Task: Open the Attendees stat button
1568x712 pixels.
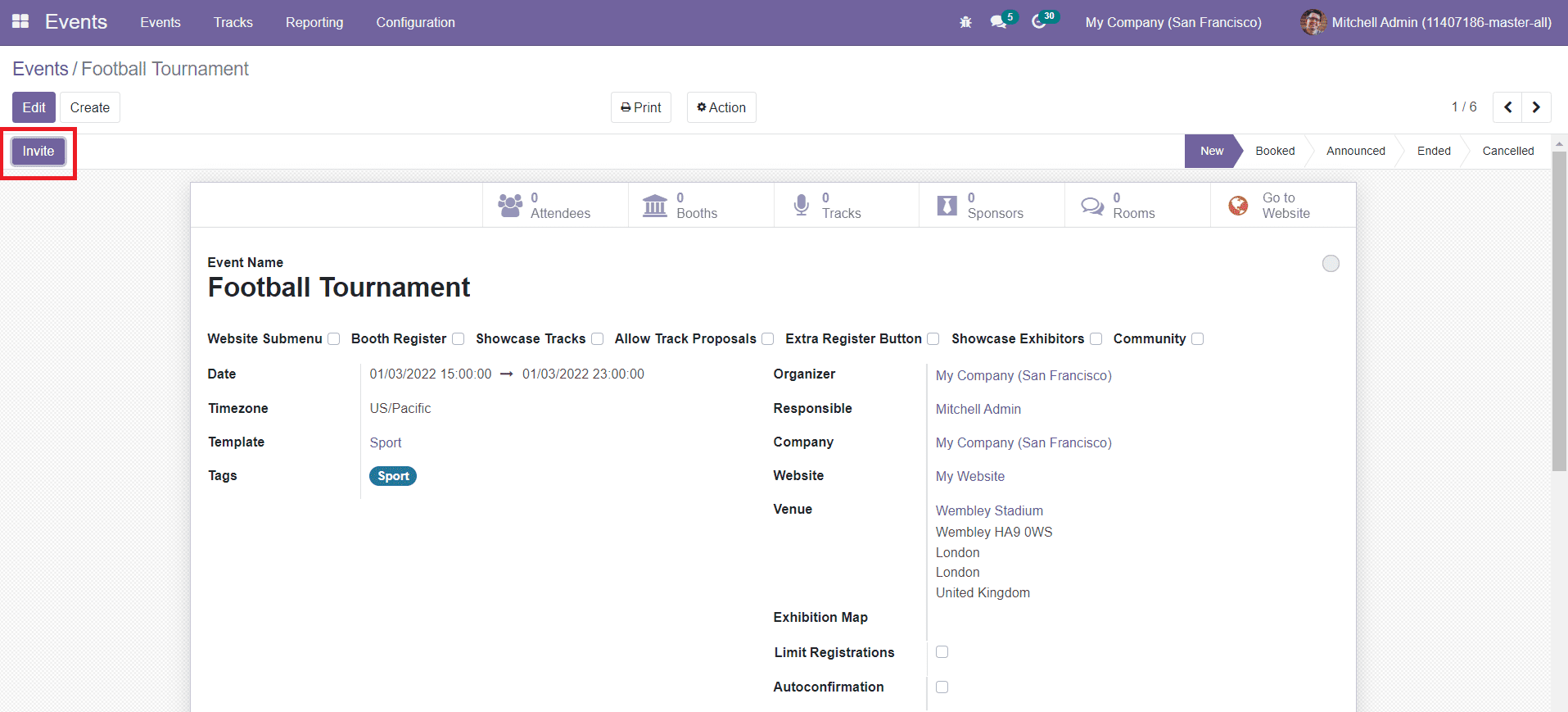Action: point(555,205)
